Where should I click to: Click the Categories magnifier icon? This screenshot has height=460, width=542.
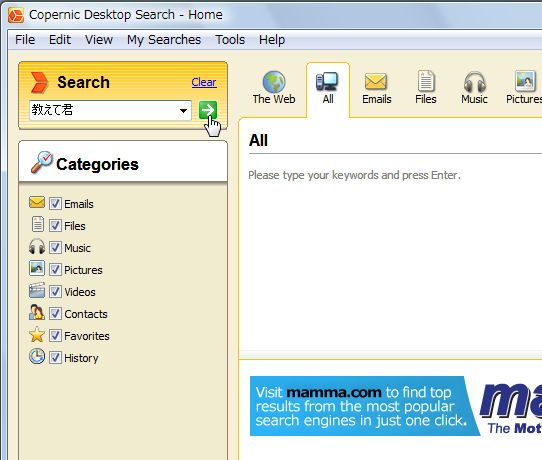point(41,162)
